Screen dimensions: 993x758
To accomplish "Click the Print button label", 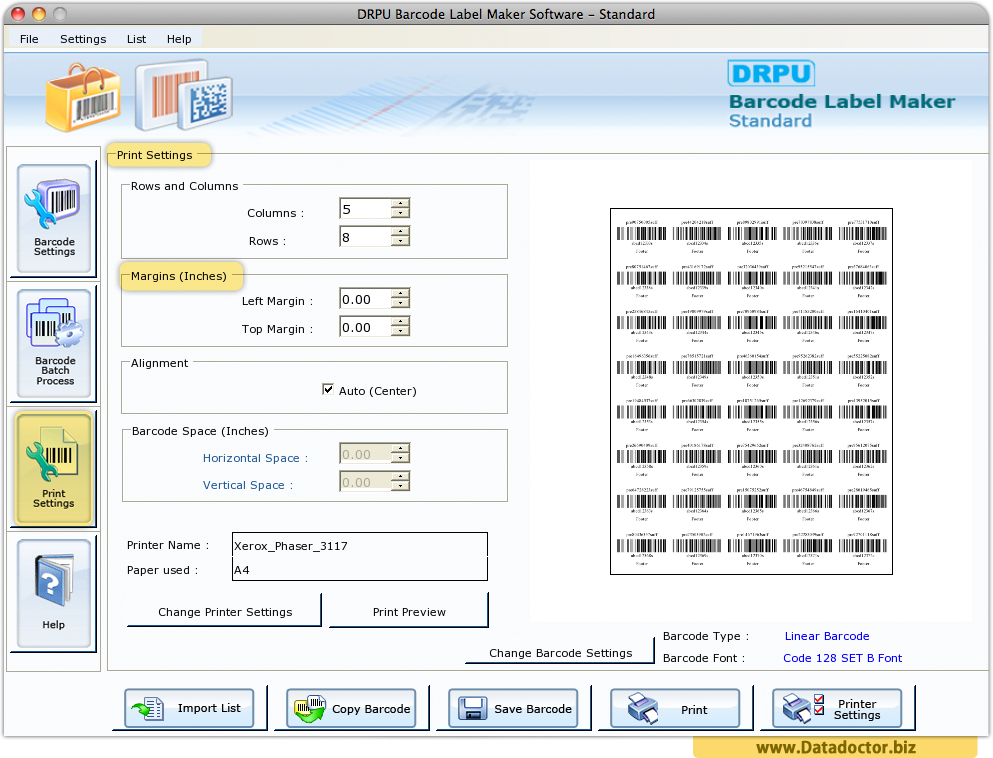I will [694, 710].
